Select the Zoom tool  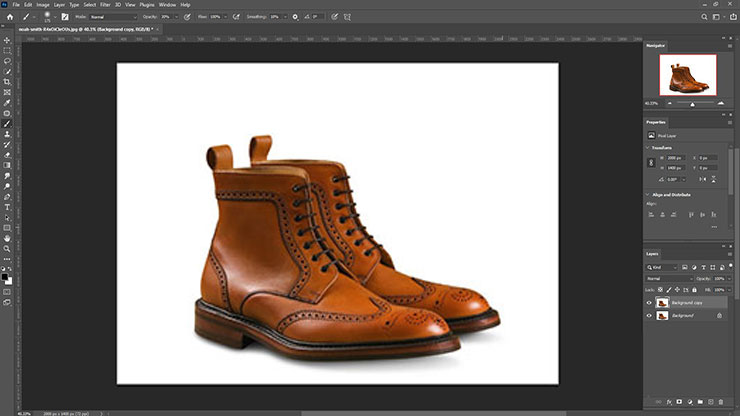(x=7, y=250)
